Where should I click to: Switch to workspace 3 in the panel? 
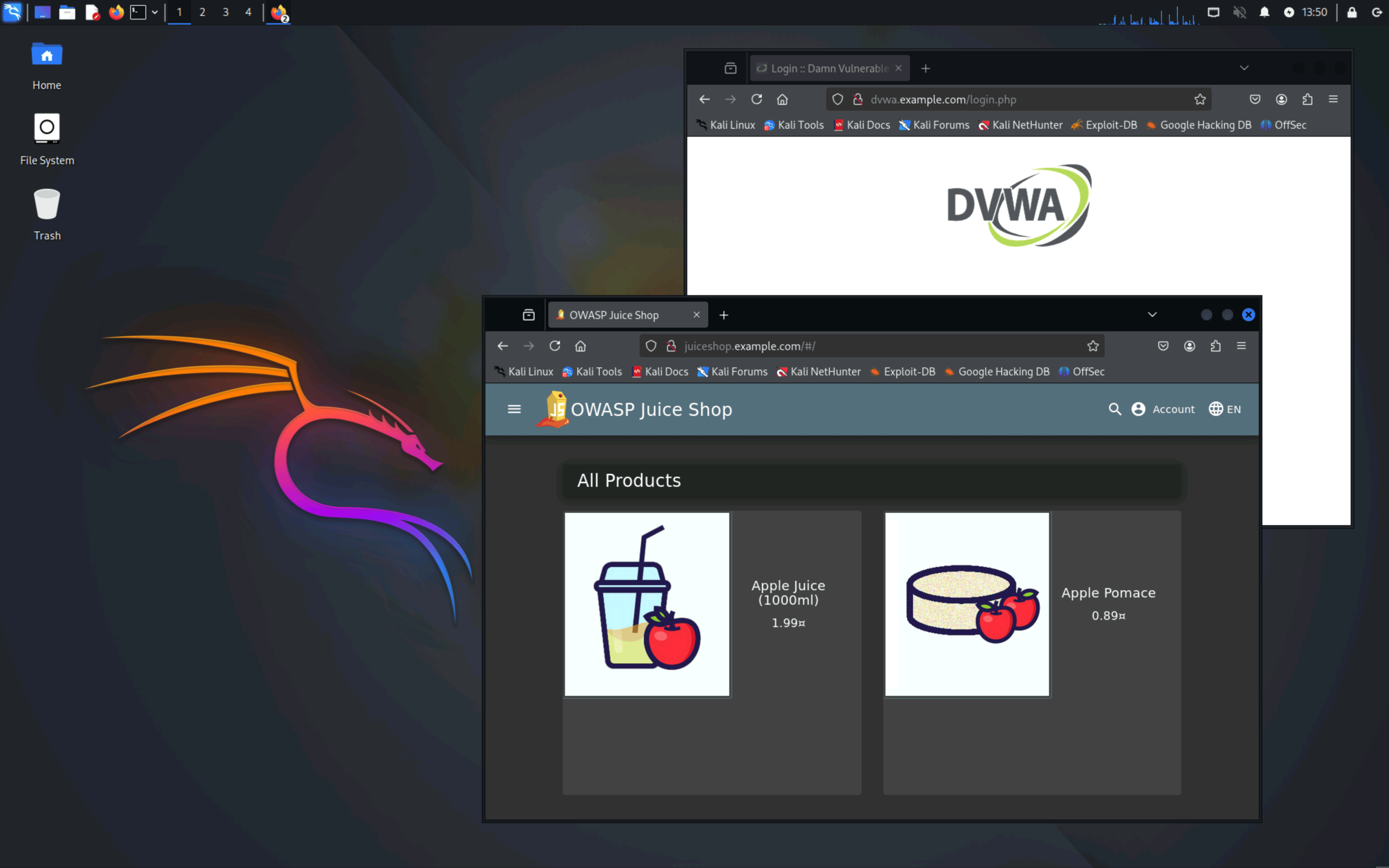pyautogui.click(x=226, y=12)
